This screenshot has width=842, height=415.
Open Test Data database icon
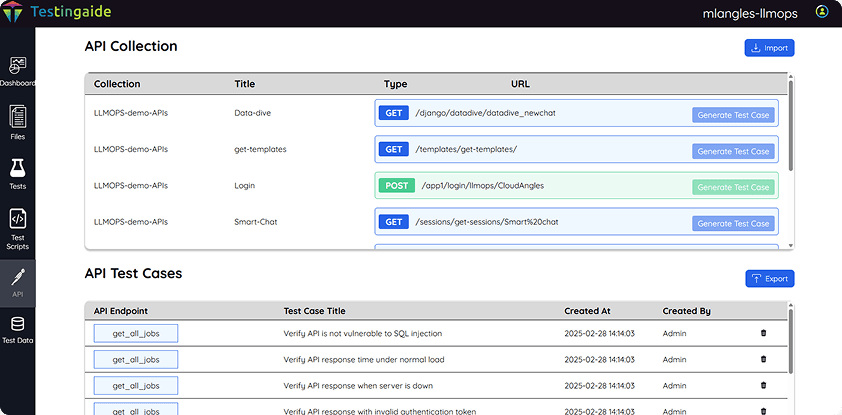[x=17, y=324]
